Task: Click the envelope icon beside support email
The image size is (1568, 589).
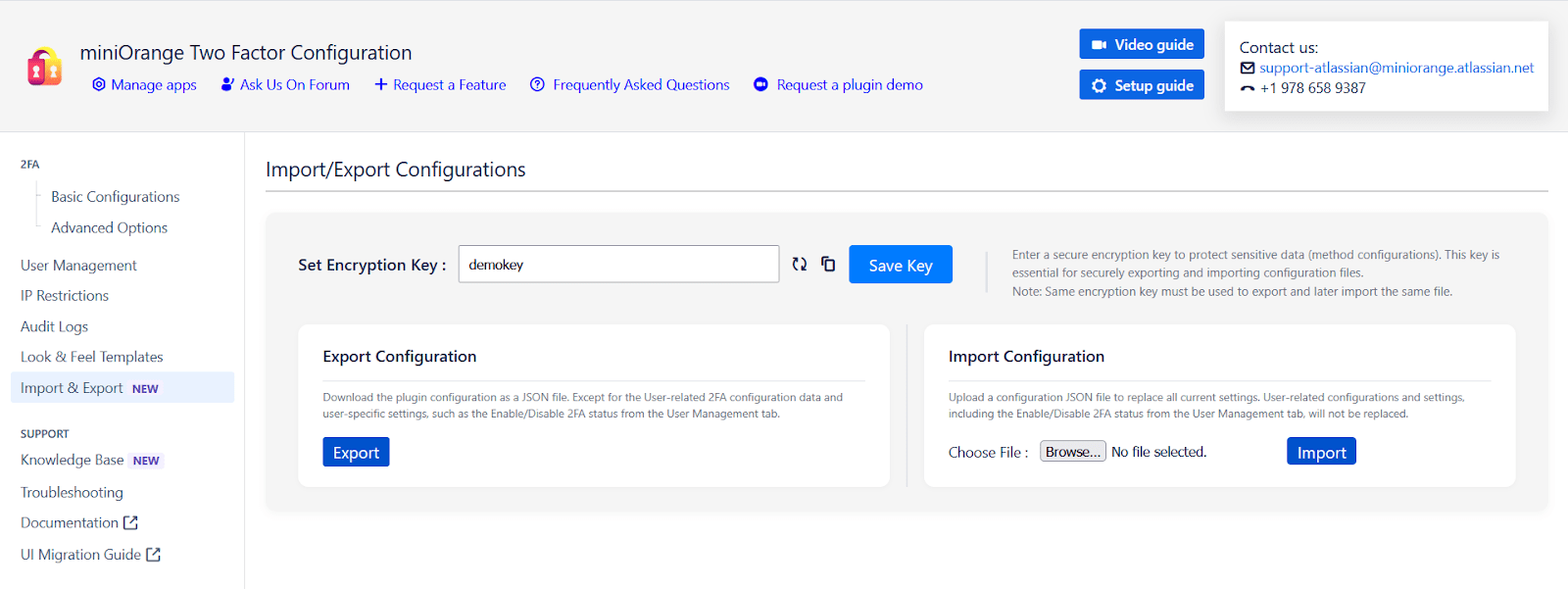Action: coord(1248,68)
